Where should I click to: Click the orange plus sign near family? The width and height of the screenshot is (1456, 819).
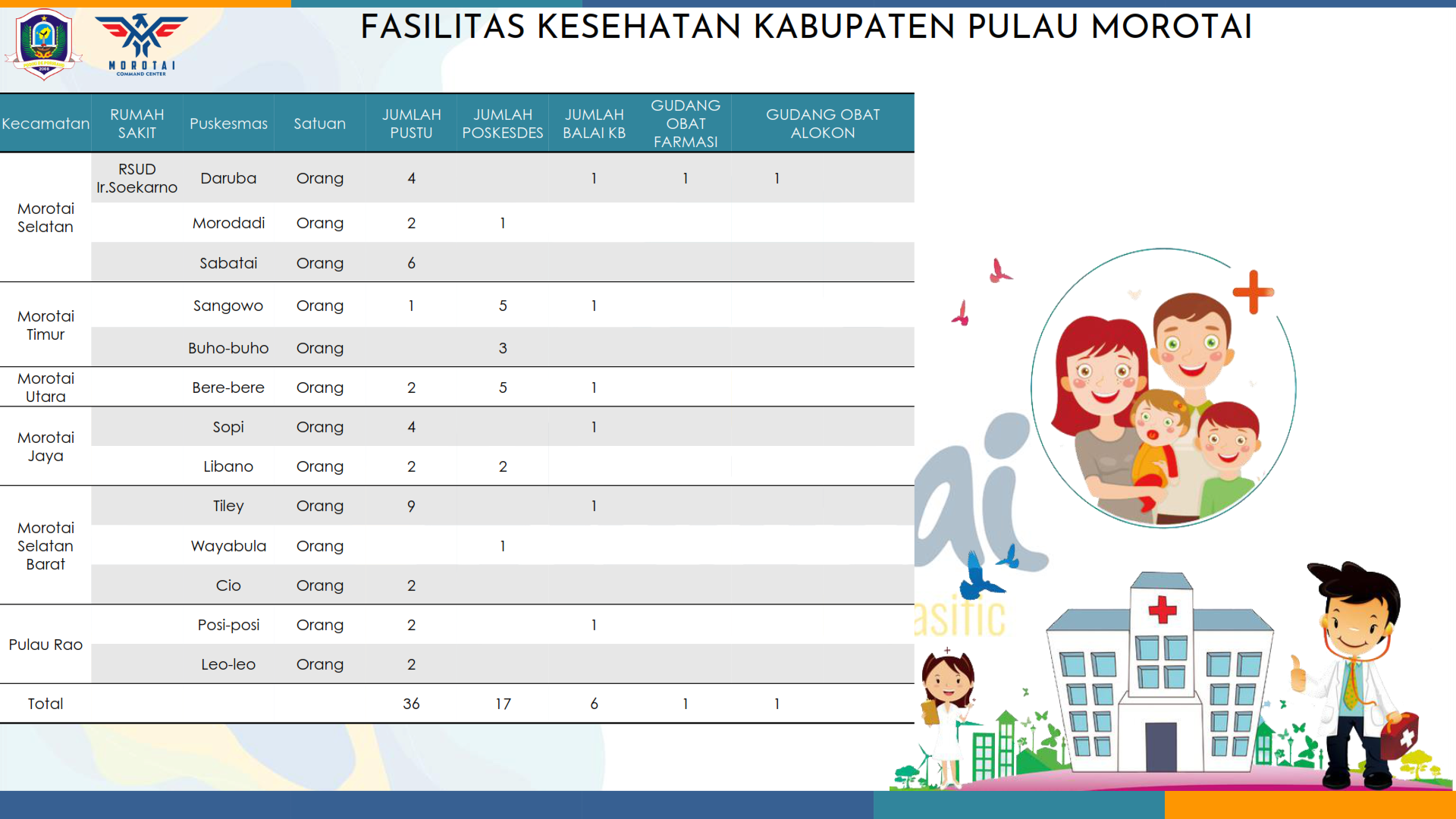(x=1253, y=292)
